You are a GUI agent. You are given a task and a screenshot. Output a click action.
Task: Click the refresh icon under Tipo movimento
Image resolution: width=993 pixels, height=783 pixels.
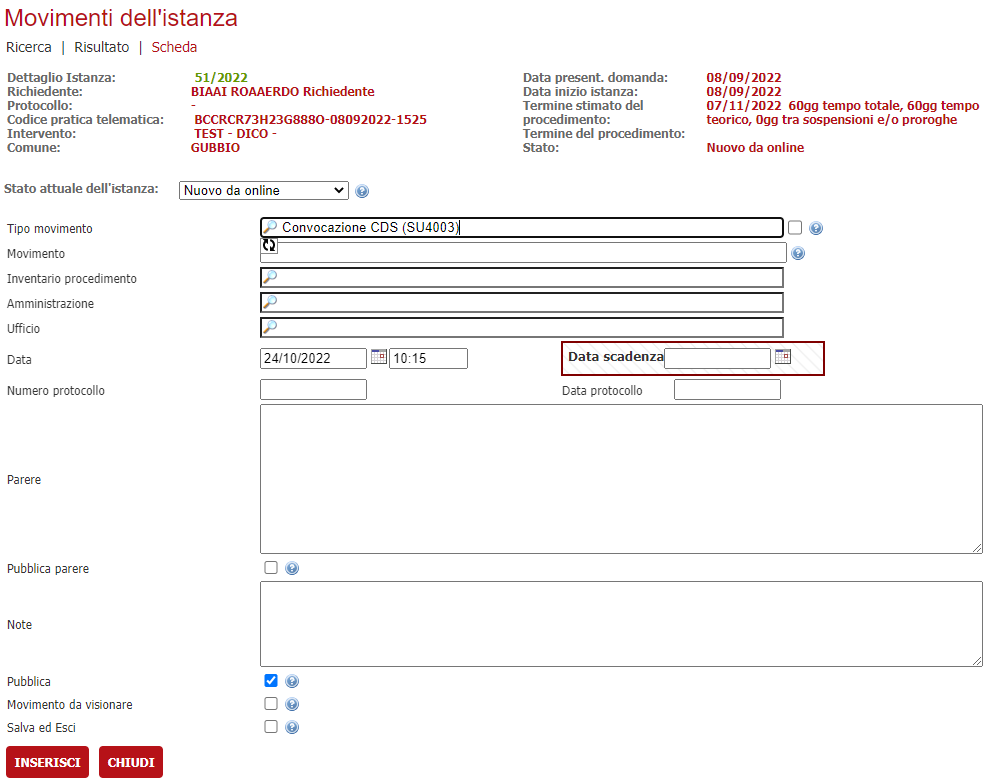[269, 245]
